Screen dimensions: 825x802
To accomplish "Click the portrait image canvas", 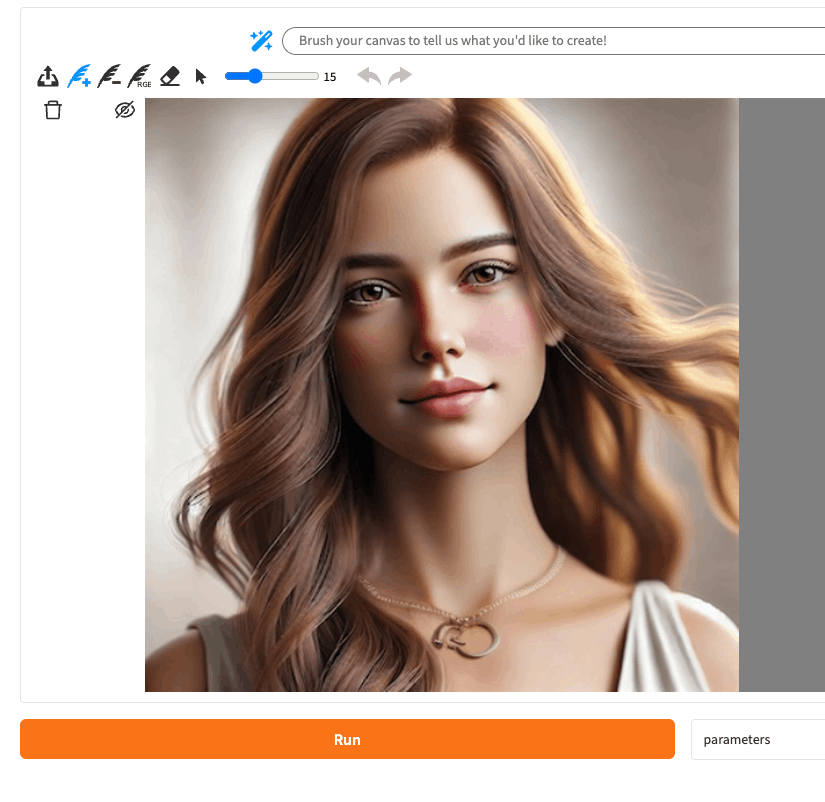I will tap(442, 395).
